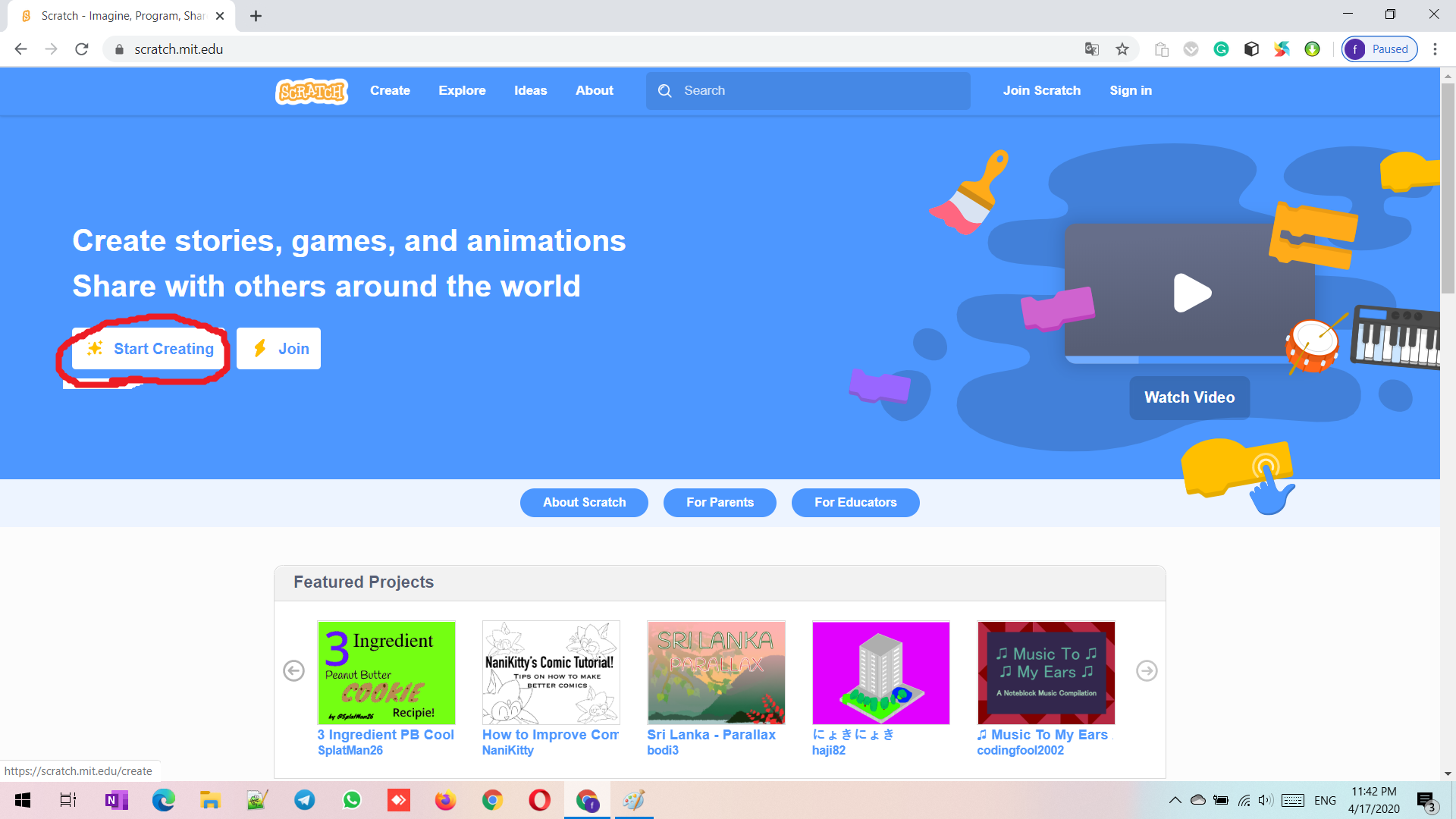Select the Scratch browser tab
The height and width of the screenshot is (819, 1456).
coord(121,16)
